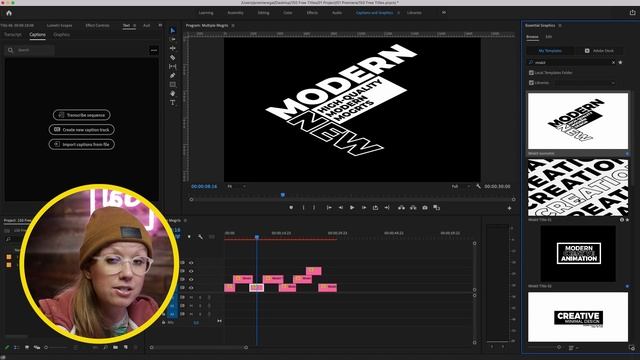Open the Captions panel three-dot menu

[153, 50]
